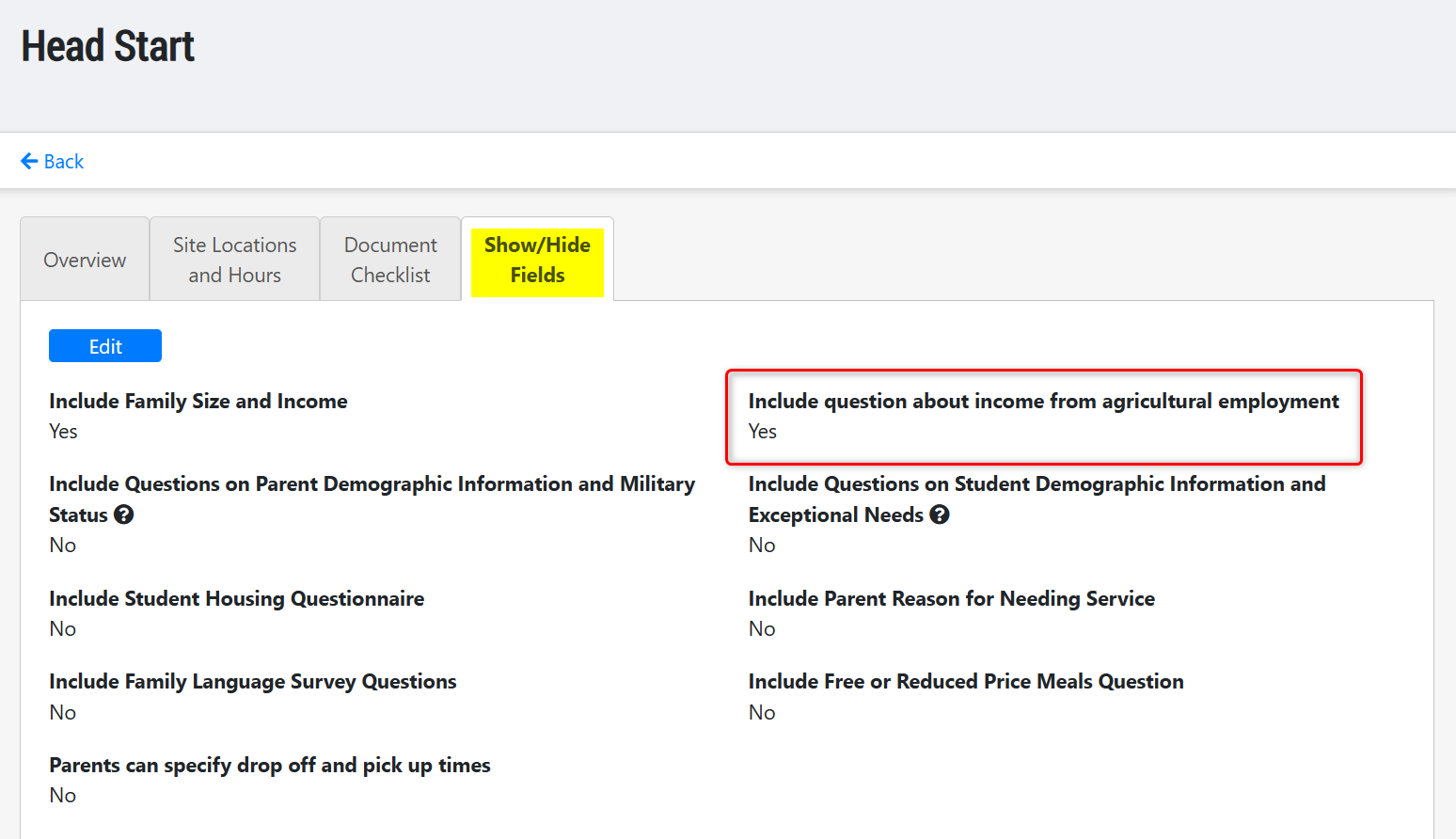Click the blue Edit button
Image resolution: width=1456 pixels, height=839 pixels.
point(105,346)
